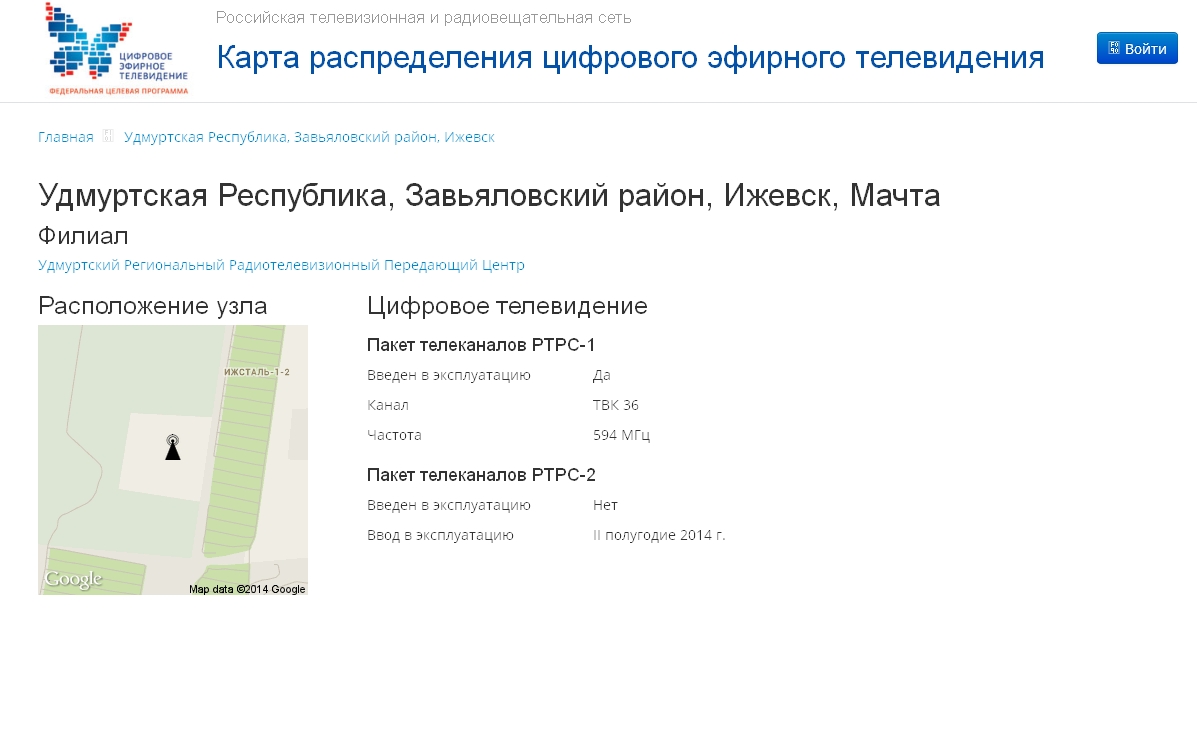Click the II полугодие 2014 г. launch date
The image size is (1197, 731).
659,535
